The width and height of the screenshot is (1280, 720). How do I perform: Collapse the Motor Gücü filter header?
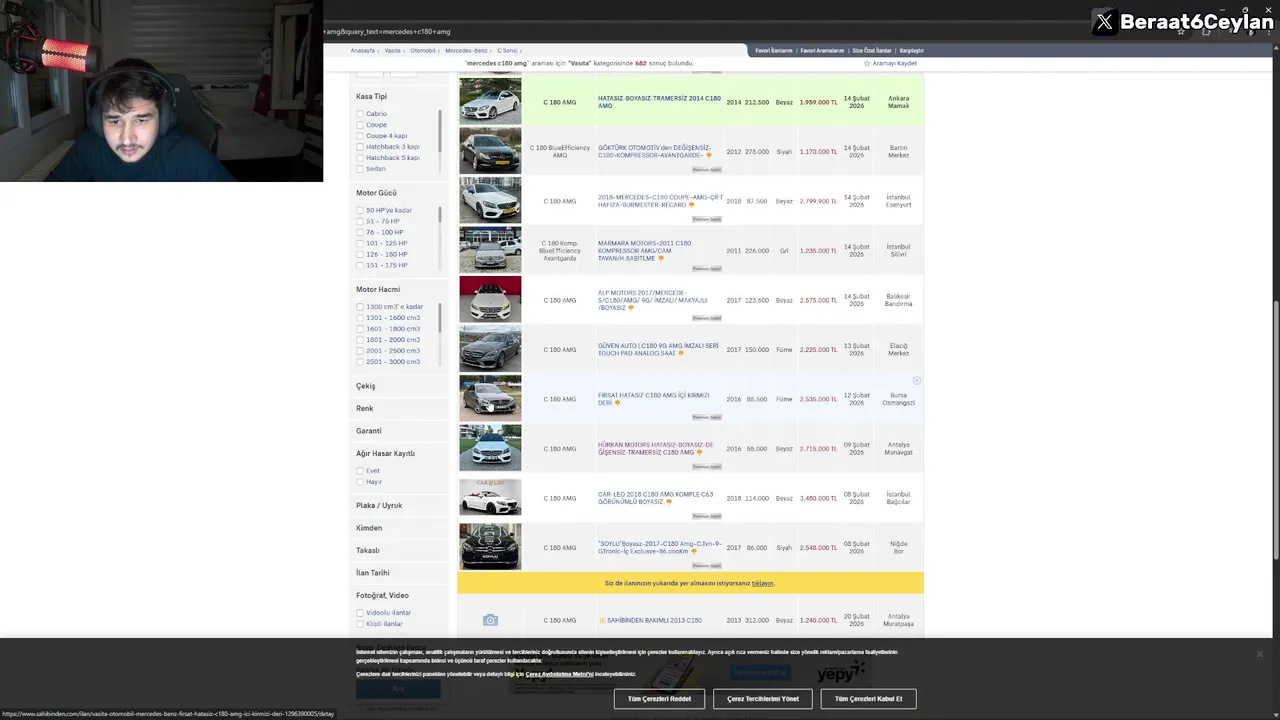376,193
